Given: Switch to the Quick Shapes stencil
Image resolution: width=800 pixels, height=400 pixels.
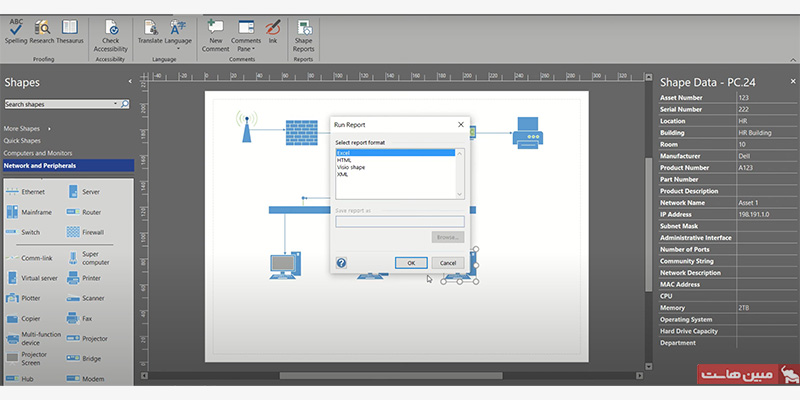Looking at the screenshot, I should point(22,141).
